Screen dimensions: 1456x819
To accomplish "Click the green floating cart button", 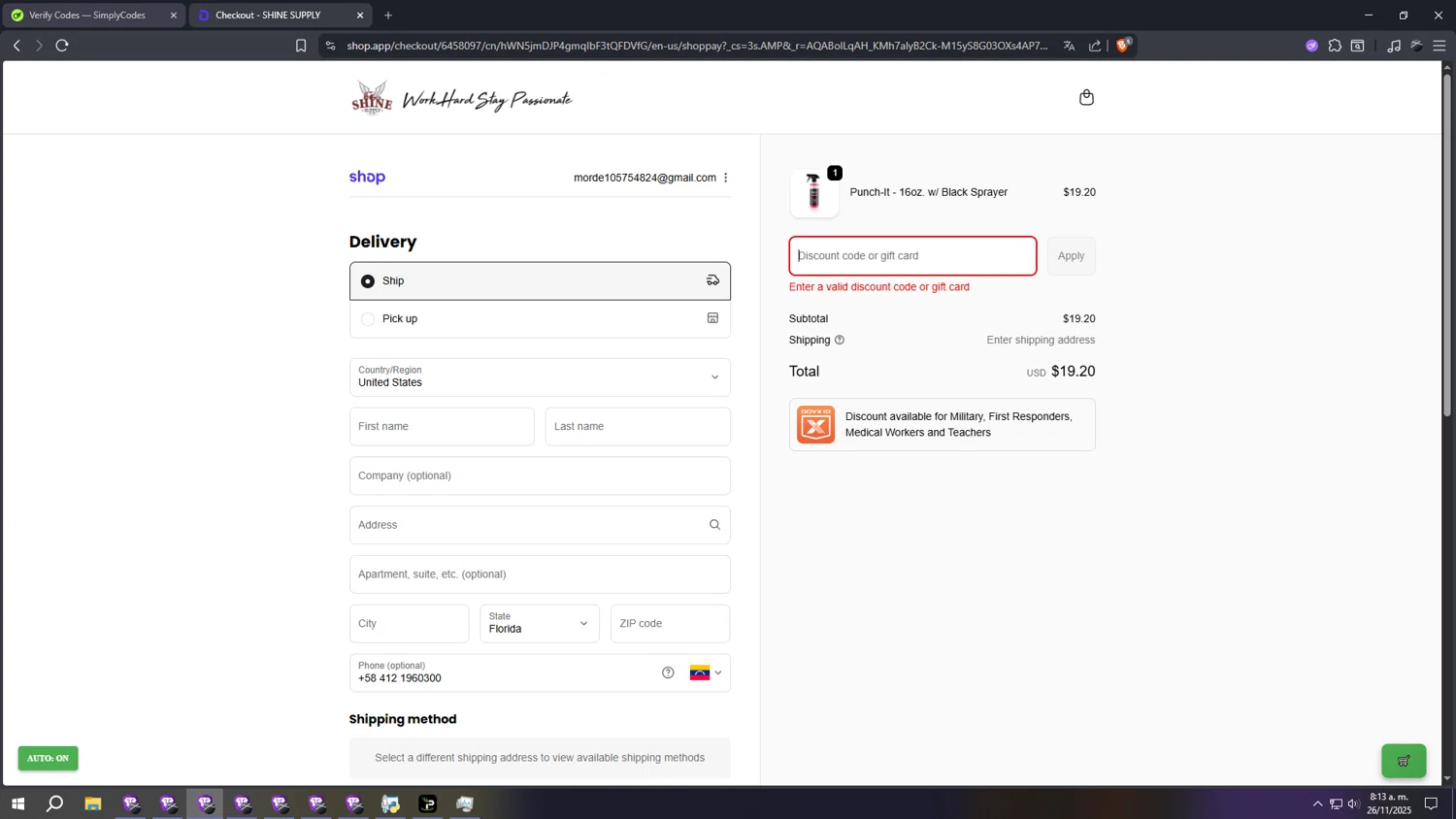I will [1404, 761].
